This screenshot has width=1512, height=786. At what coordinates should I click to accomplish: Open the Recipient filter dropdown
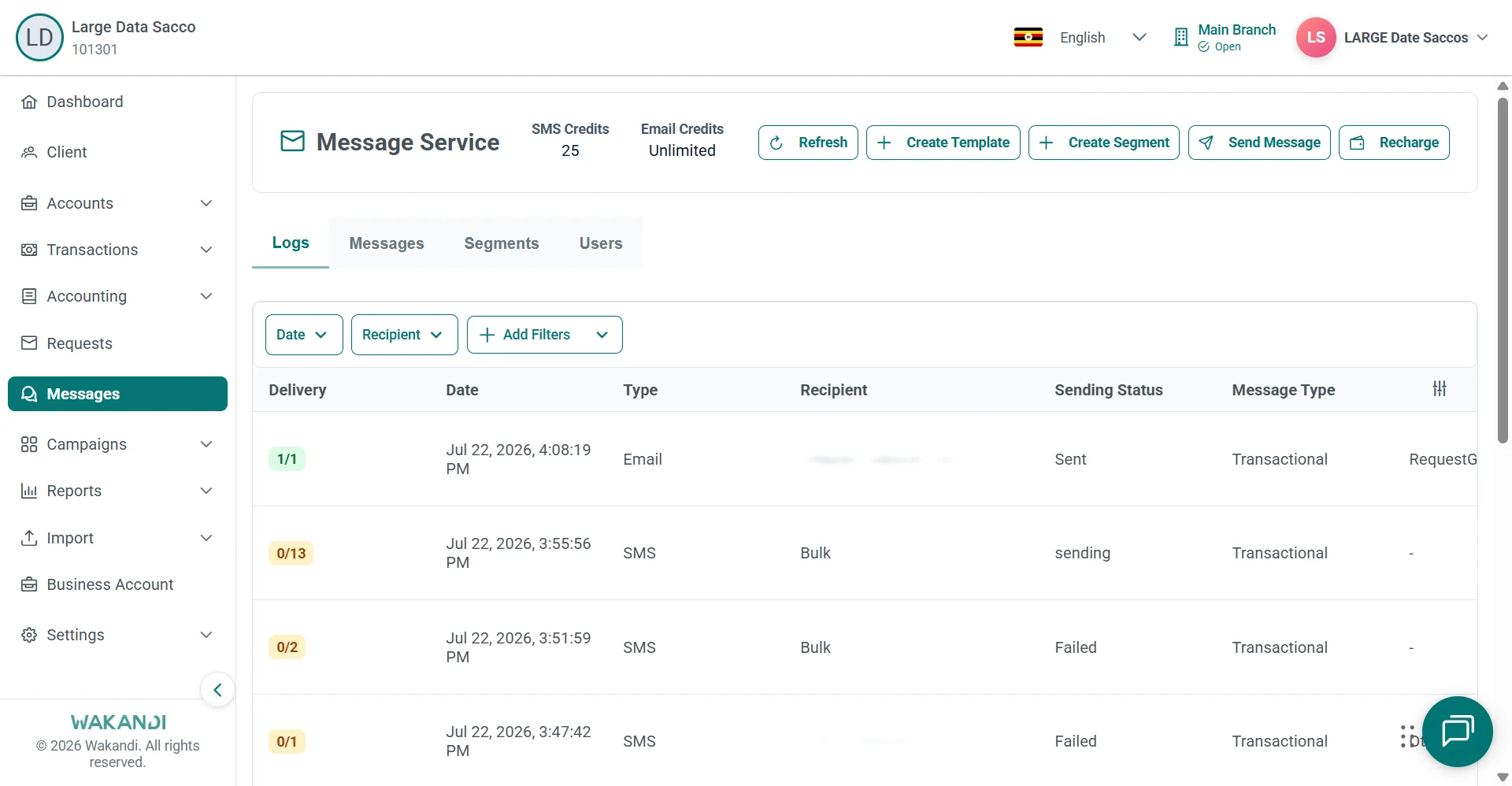click(x=404, y=335)
